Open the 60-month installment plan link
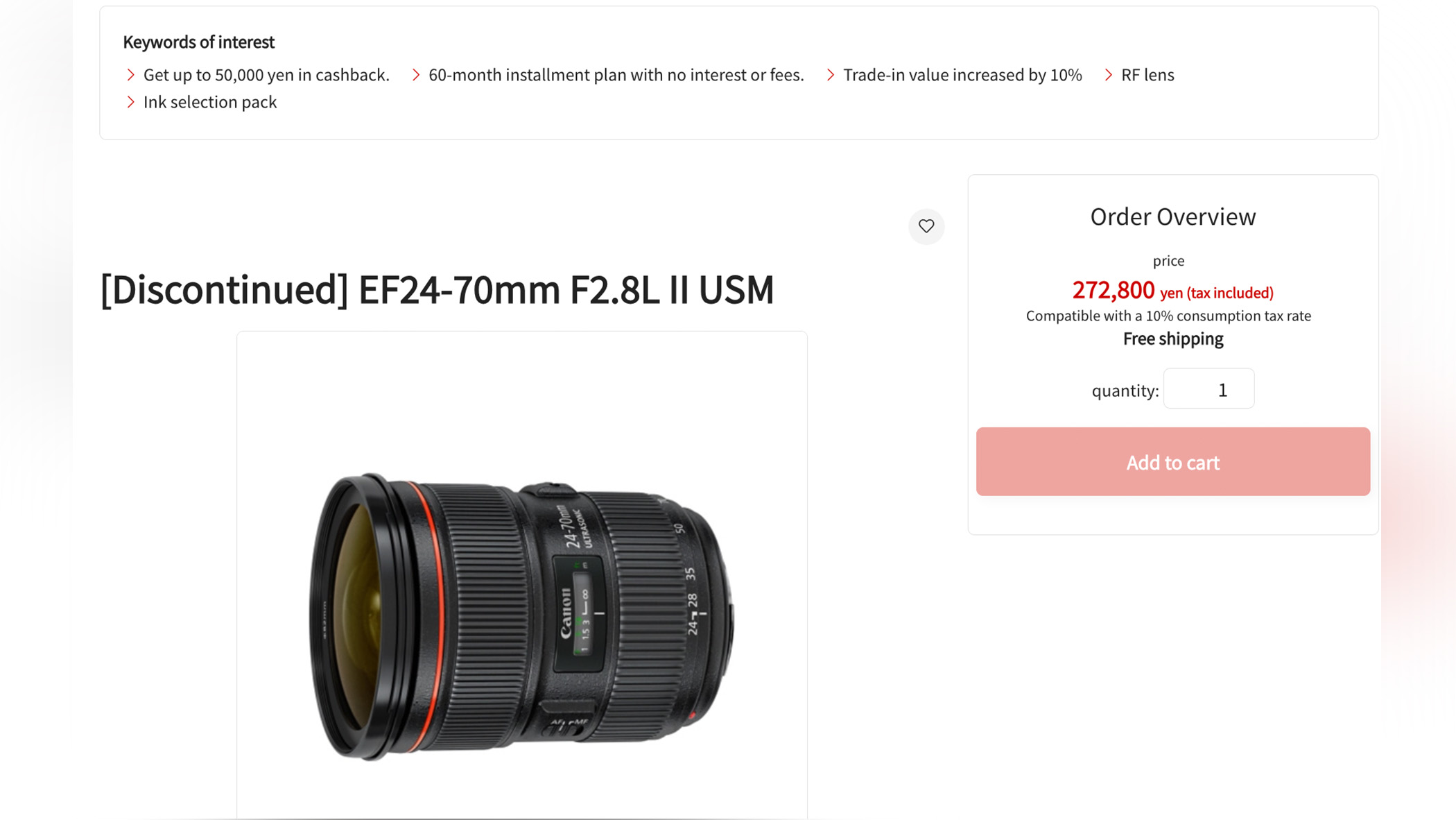Image resolution: width=1456 pixels, height=820 pixels. [616, 75]
